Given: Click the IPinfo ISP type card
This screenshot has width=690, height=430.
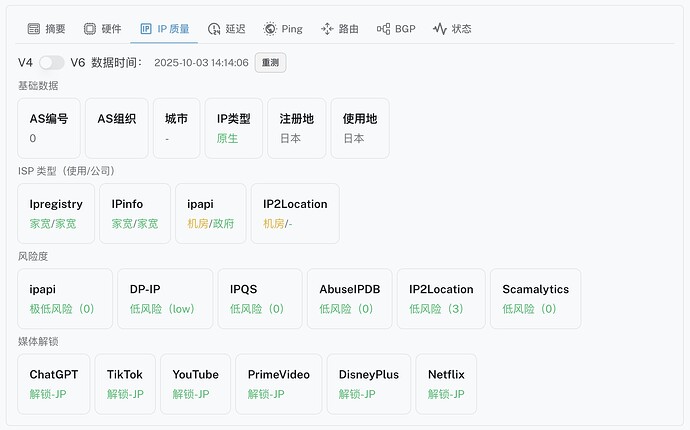Looking at the screenshot, I should (x=135, y=213).
